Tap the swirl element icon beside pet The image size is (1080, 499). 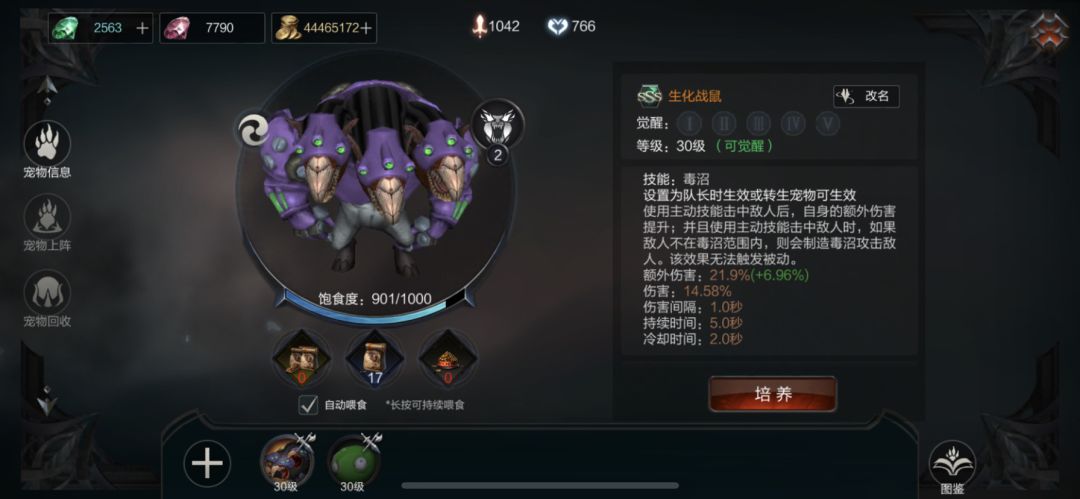click(252, 130)
